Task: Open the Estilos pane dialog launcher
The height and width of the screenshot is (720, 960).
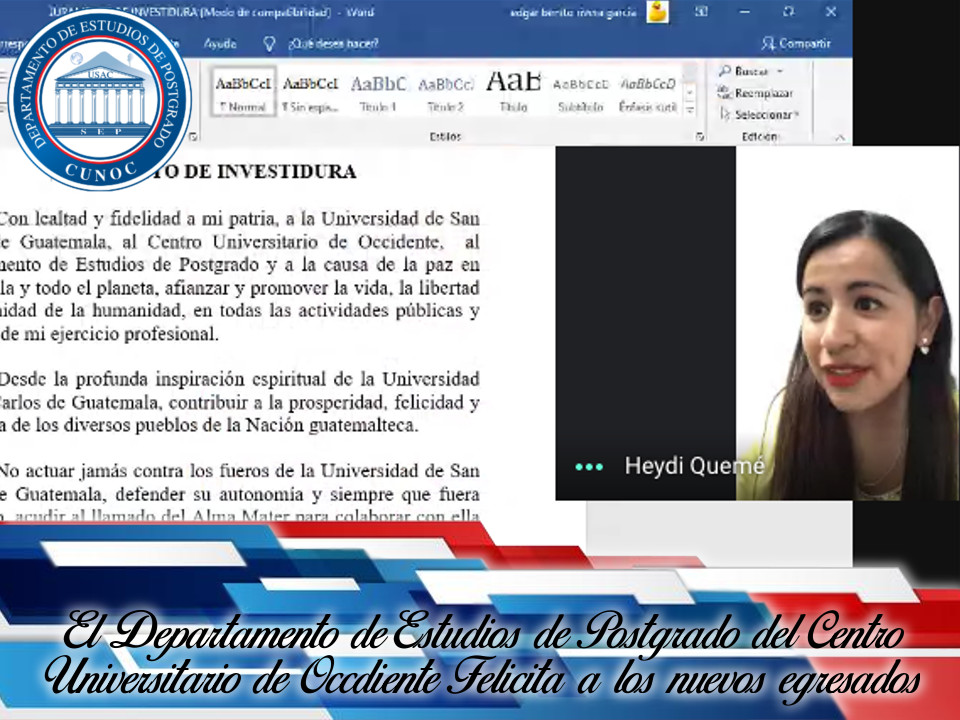Action: pos(700,137)
